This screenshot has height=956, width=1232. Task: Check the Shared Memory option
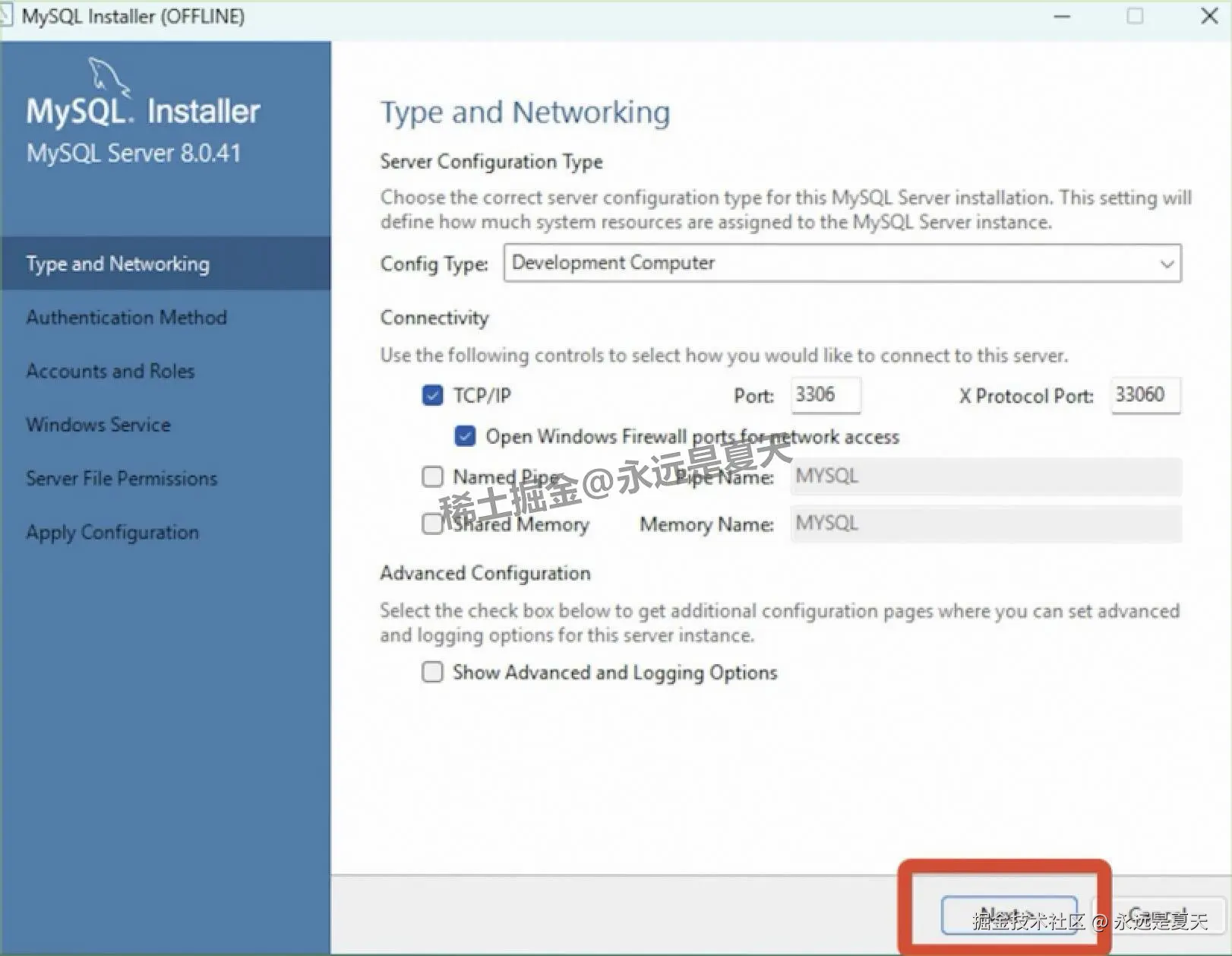coord(432,524)
